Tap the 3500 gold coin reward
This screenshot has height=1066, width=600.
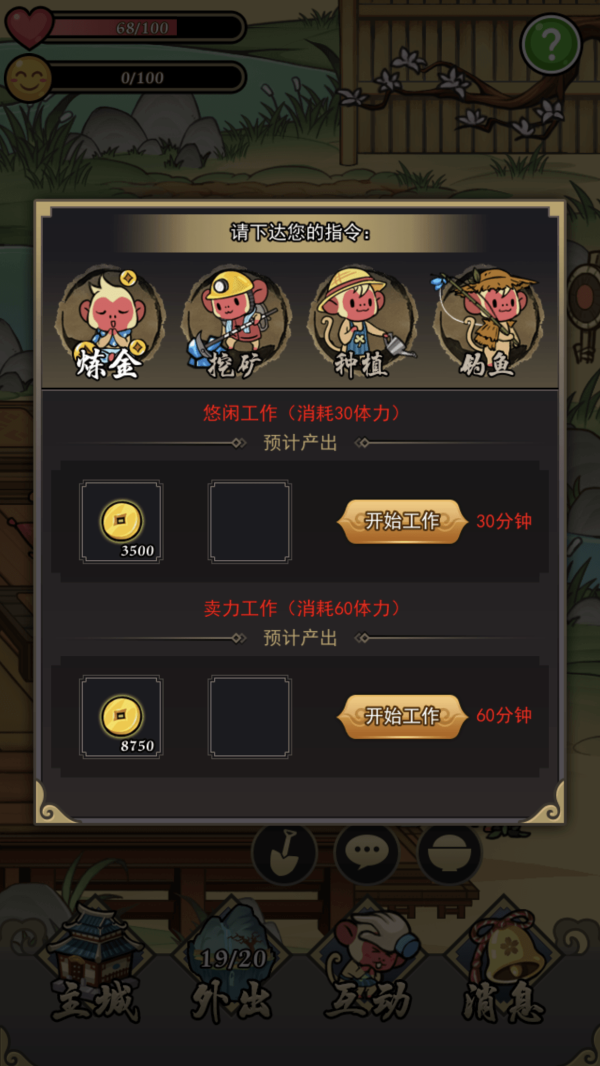(121, 521)
